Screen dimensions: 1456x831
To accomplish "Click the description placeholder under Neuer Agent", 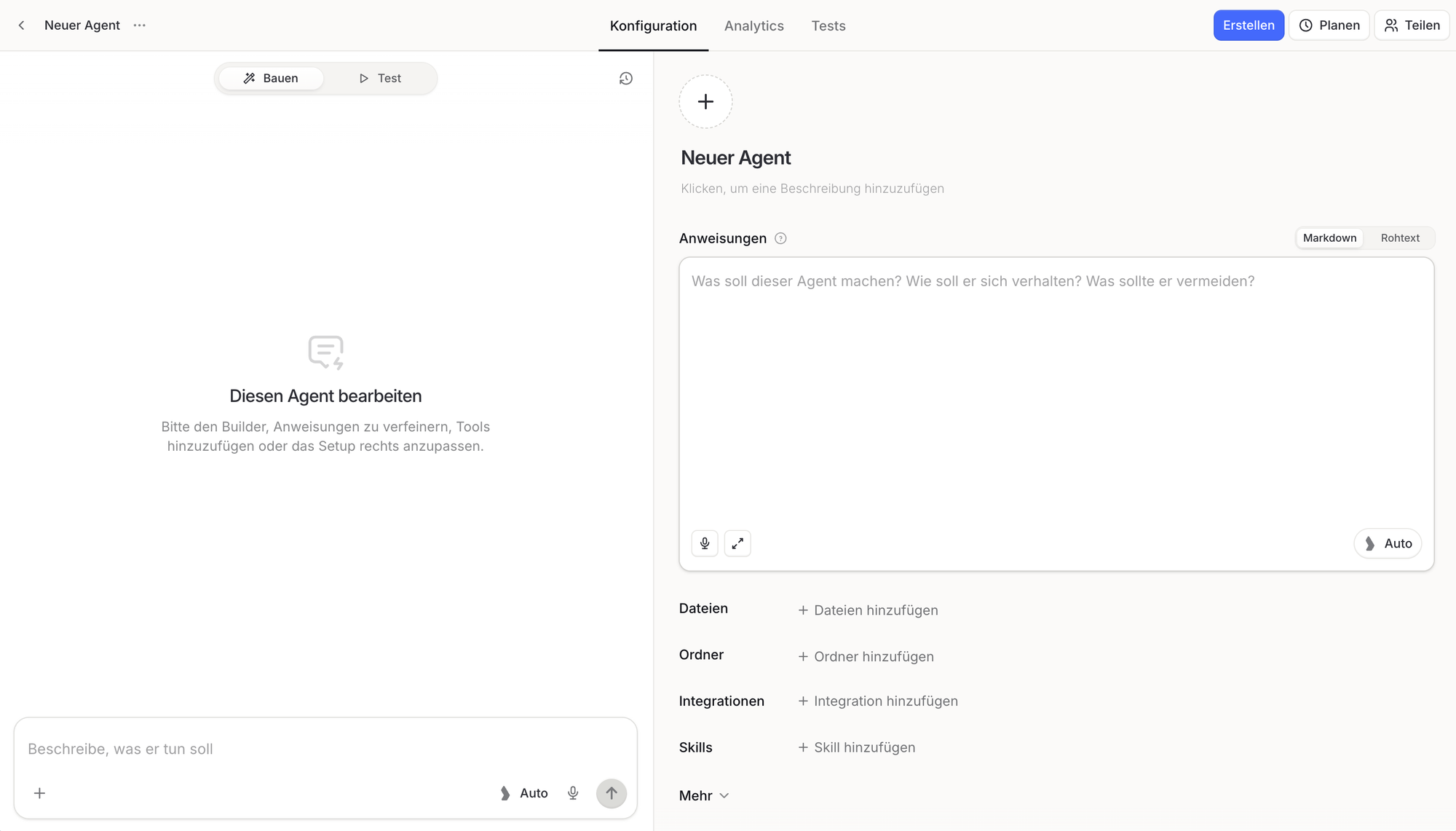I will click(812, 189).
